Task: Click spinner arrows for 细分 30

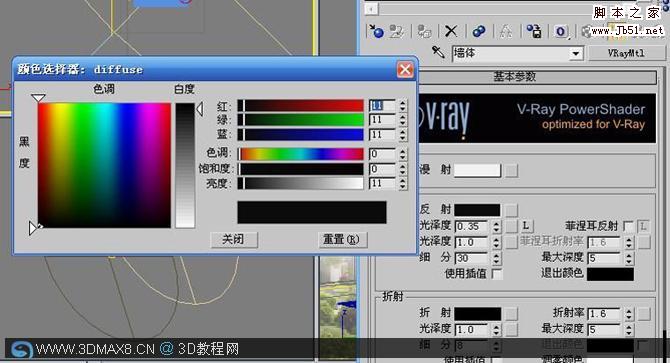Action: pos(497,258)
